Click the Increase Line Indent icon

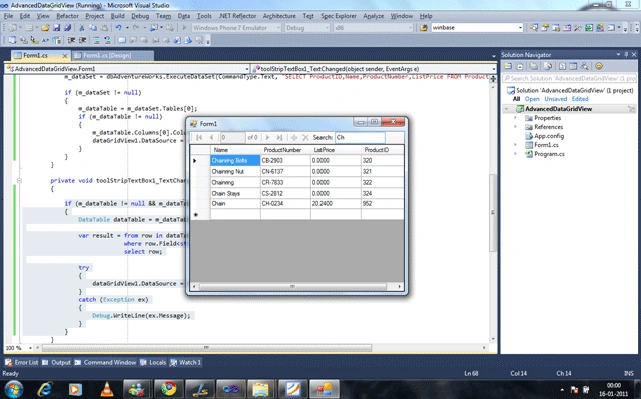83,40
